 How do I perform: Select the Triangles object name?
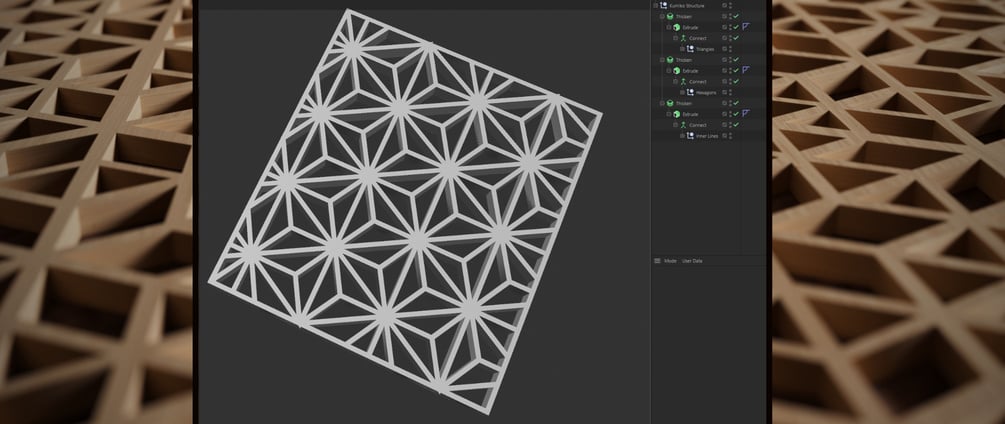(705, 49)
